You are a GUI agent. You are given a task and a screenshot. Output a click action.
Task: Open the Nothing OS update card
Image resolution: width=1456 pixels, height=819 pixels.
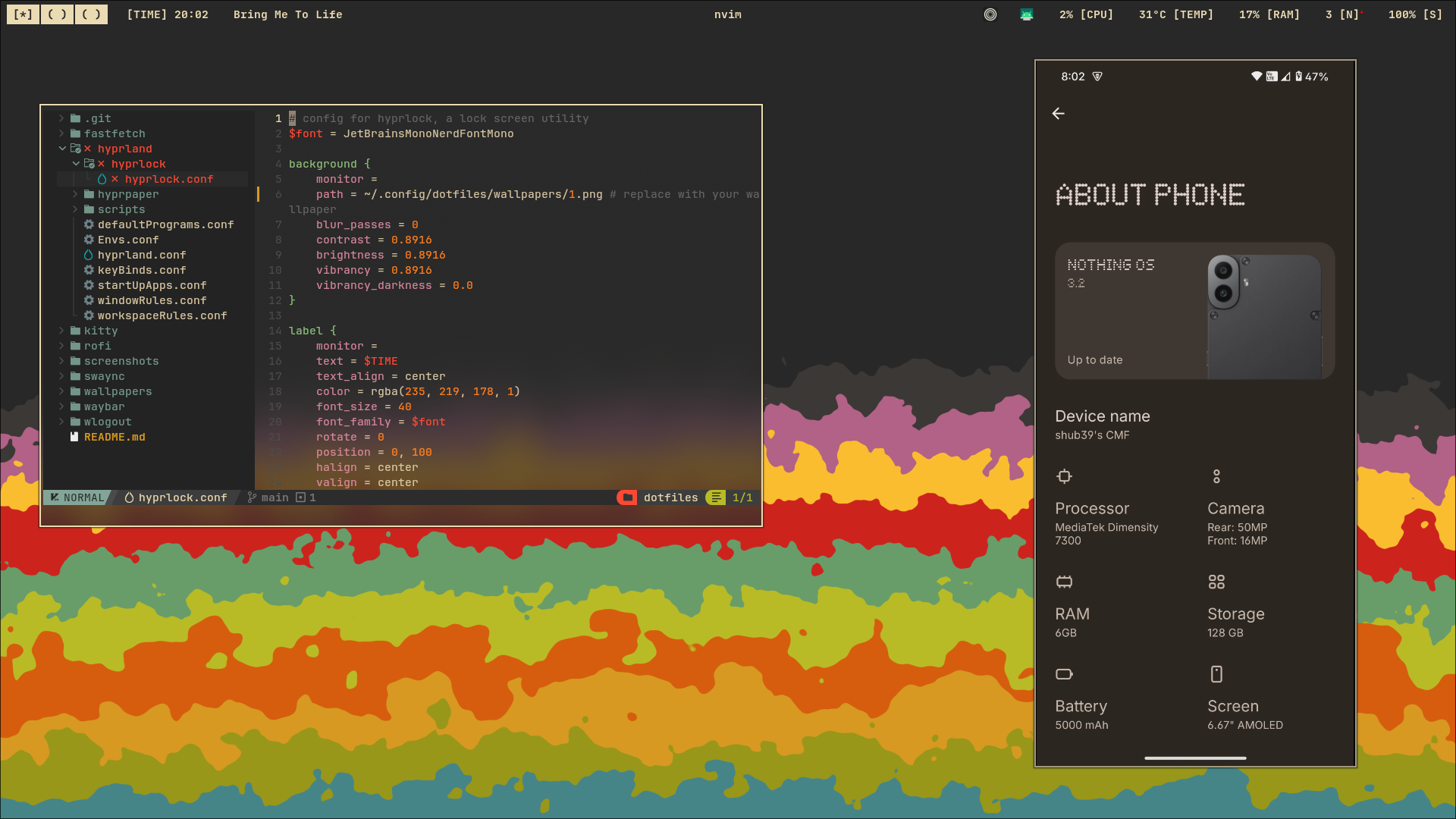[1194, 311]
